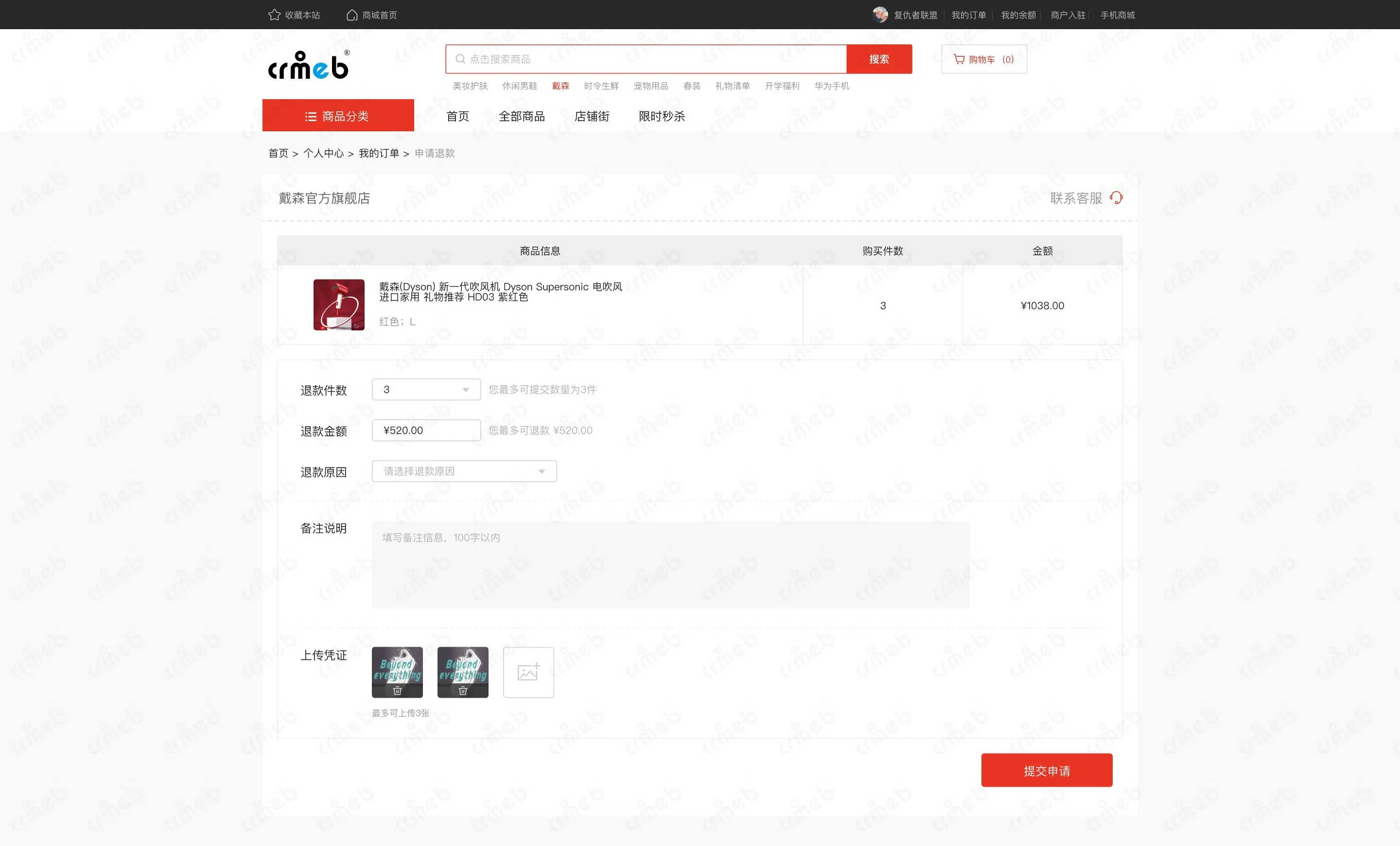Click 联系客服 link
This screenshot has width=1400, height=846.
(x=1076, y=198)
